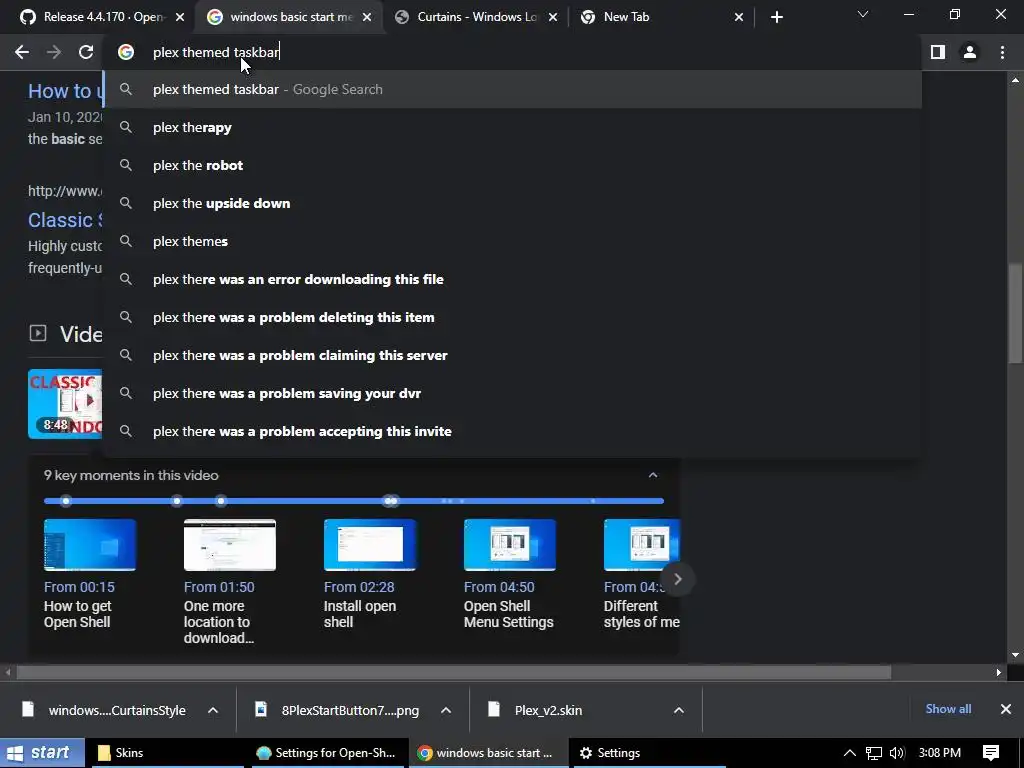Open the Chrome profile icon
Image resolution: width=1024 pixels, height=768 pixels.
click(x=970, y=52)
